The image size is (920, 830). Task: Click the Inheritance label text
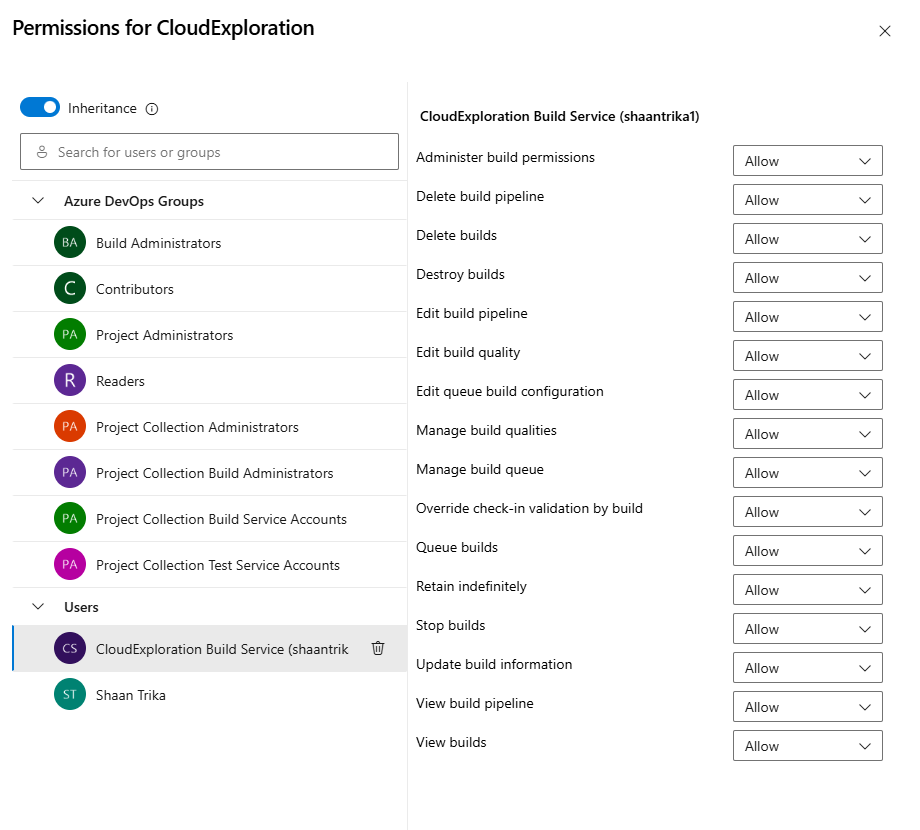(102, 109)
